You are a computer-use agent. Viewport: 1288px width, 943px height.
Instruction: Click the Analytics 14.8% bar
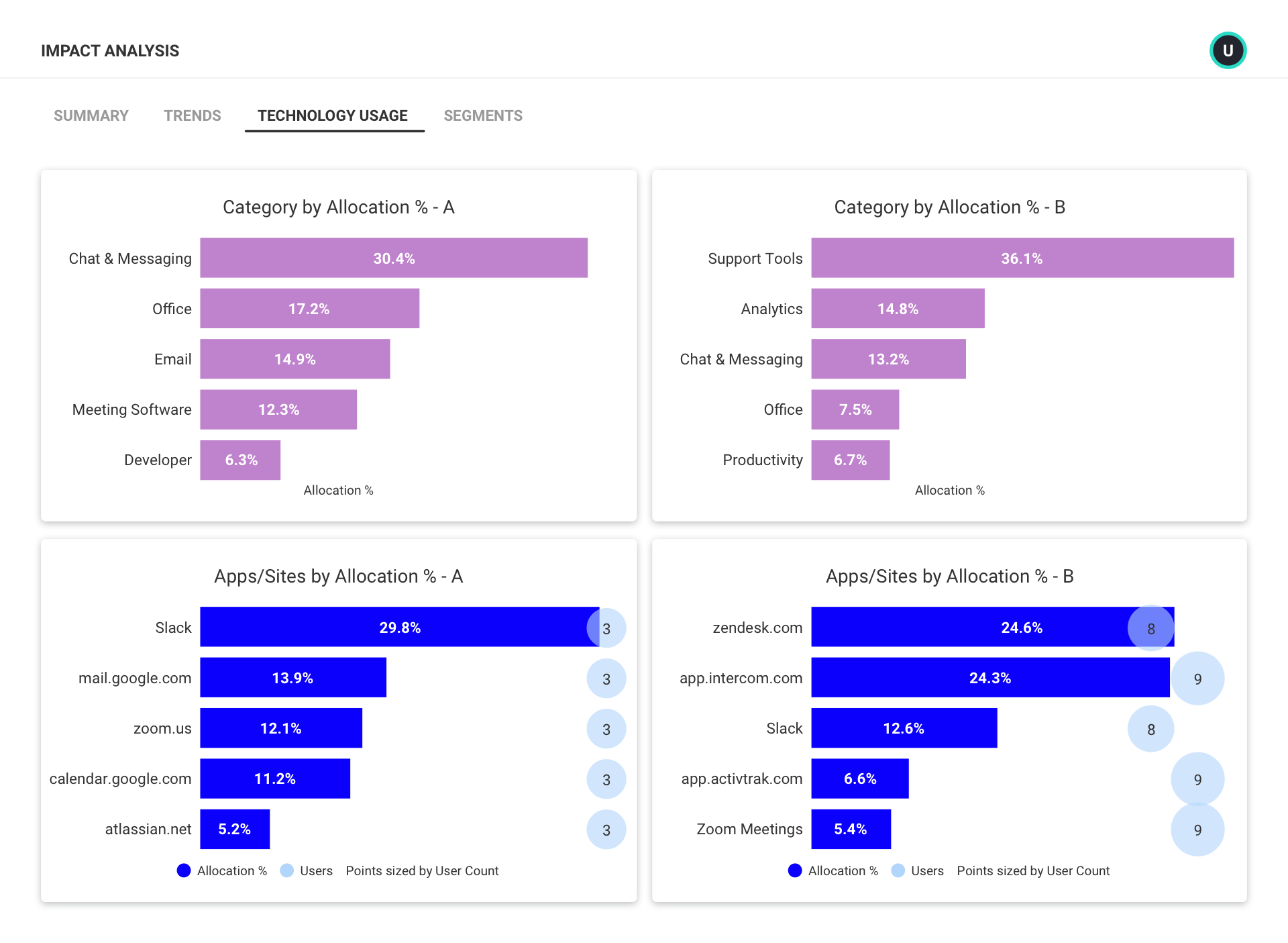pos(898,308)
